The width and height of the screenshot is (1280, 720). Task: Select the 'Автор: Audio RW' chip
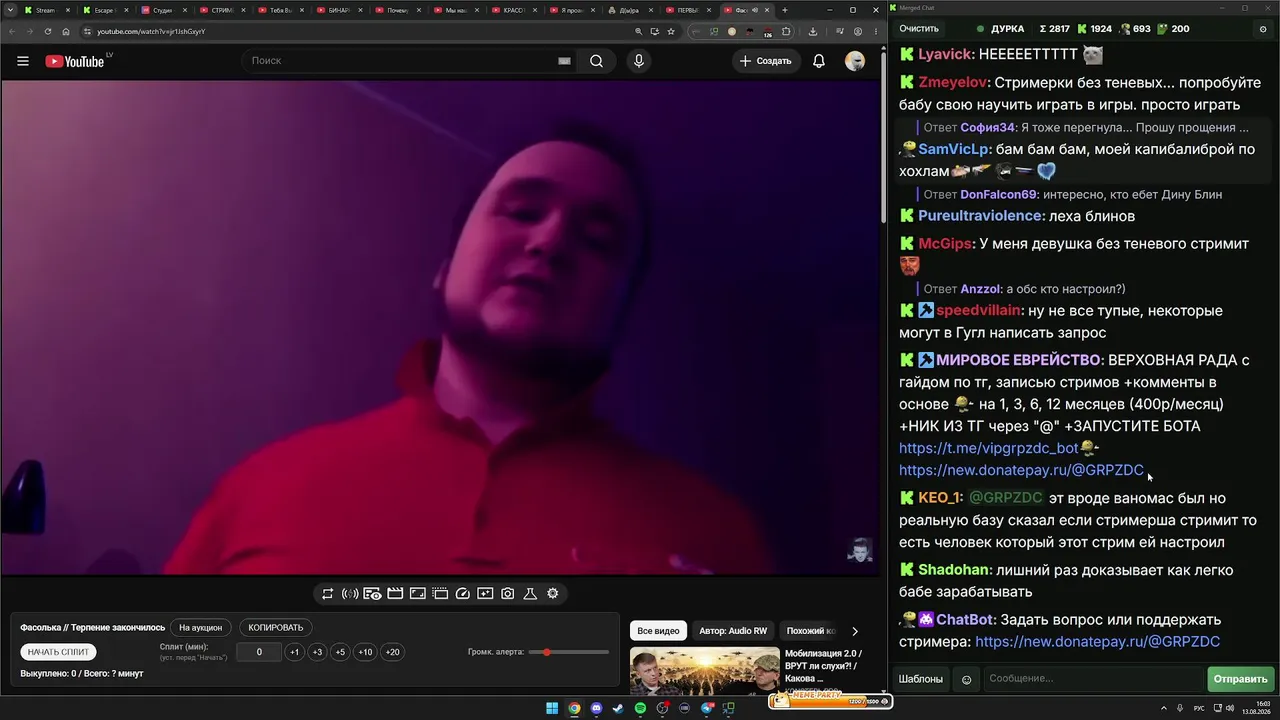[733, 631]
